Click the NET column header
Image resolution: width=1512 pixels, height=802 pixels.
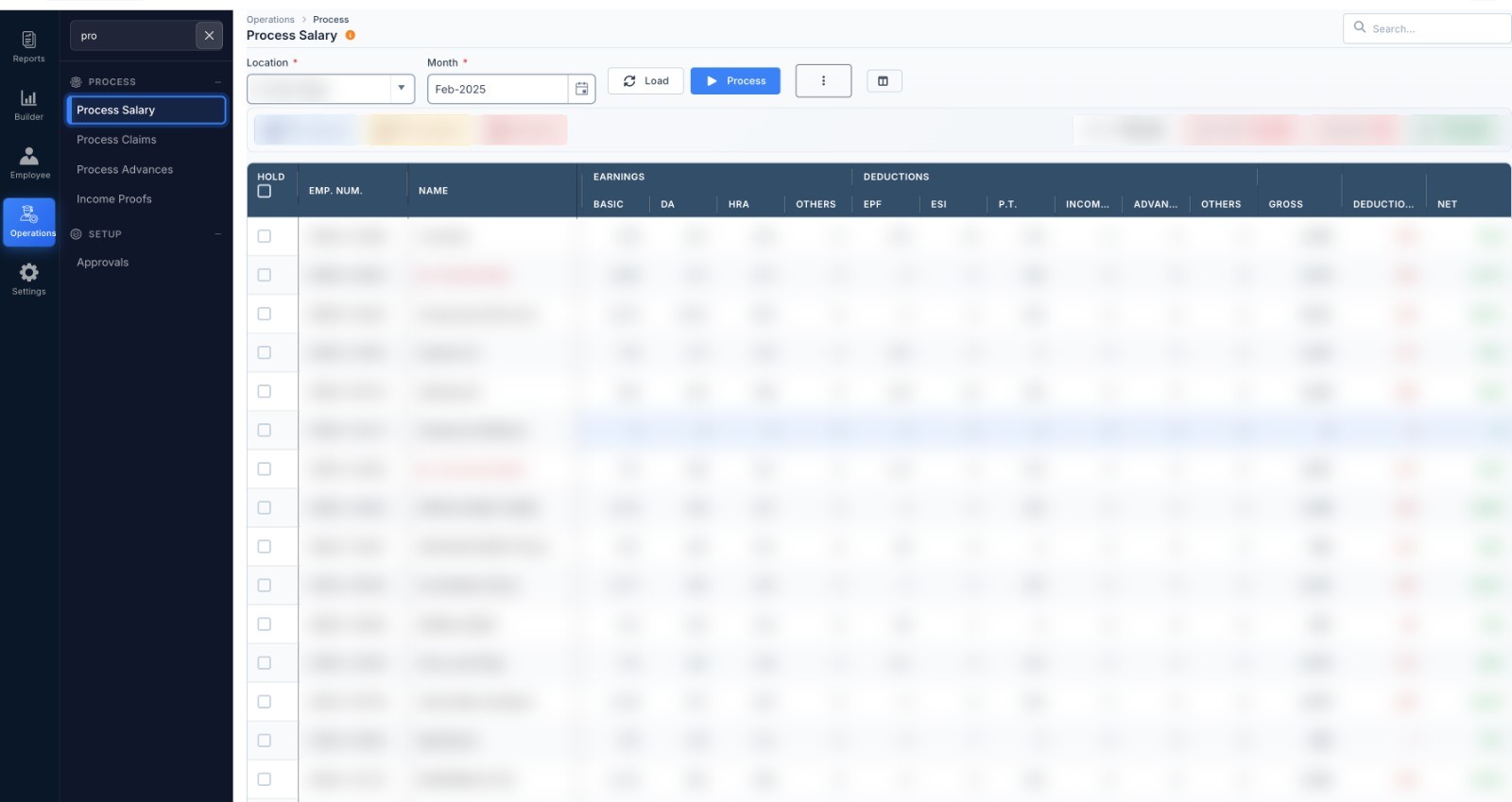coord(1448,204)
